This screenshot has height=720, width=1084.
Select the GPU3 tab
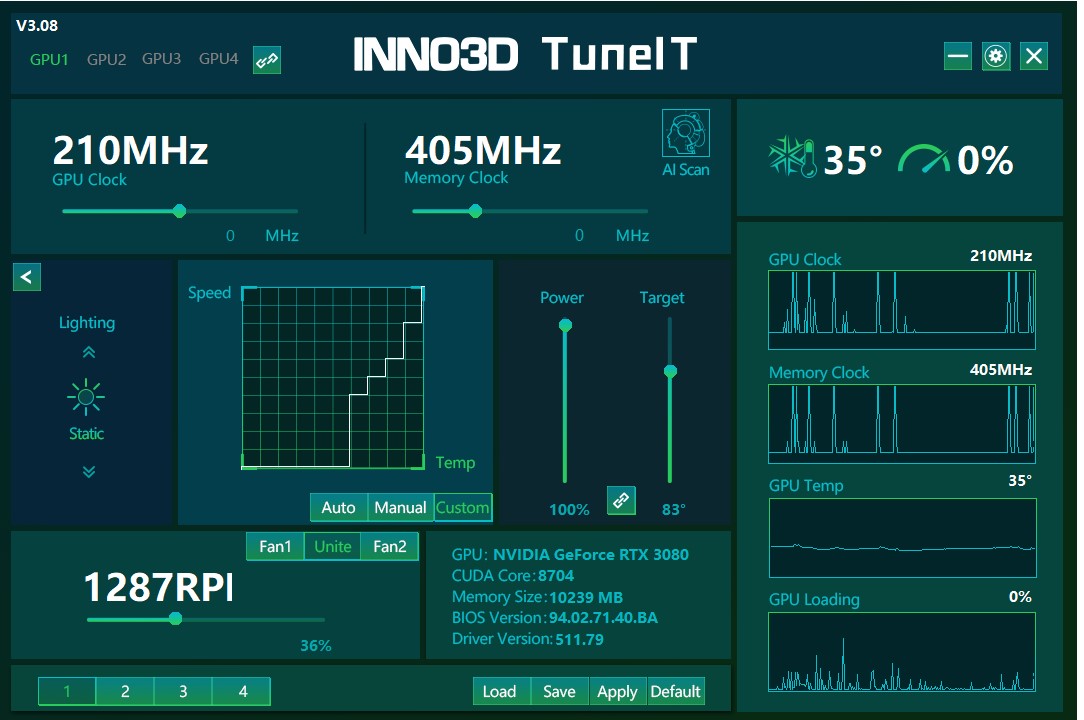point(161,59)
